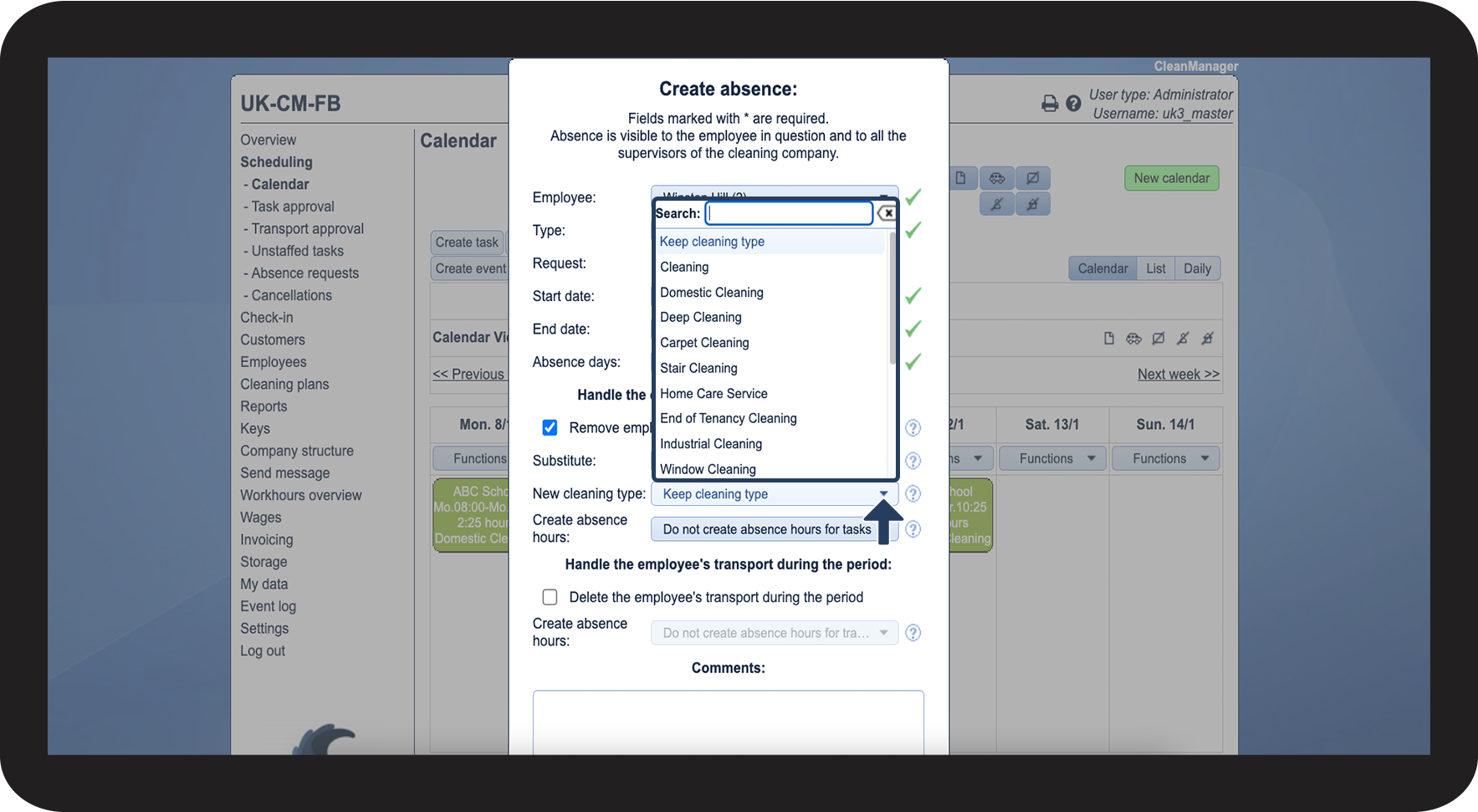
Task: Open the ABC School task on Monday
Action: coord(471,515)
